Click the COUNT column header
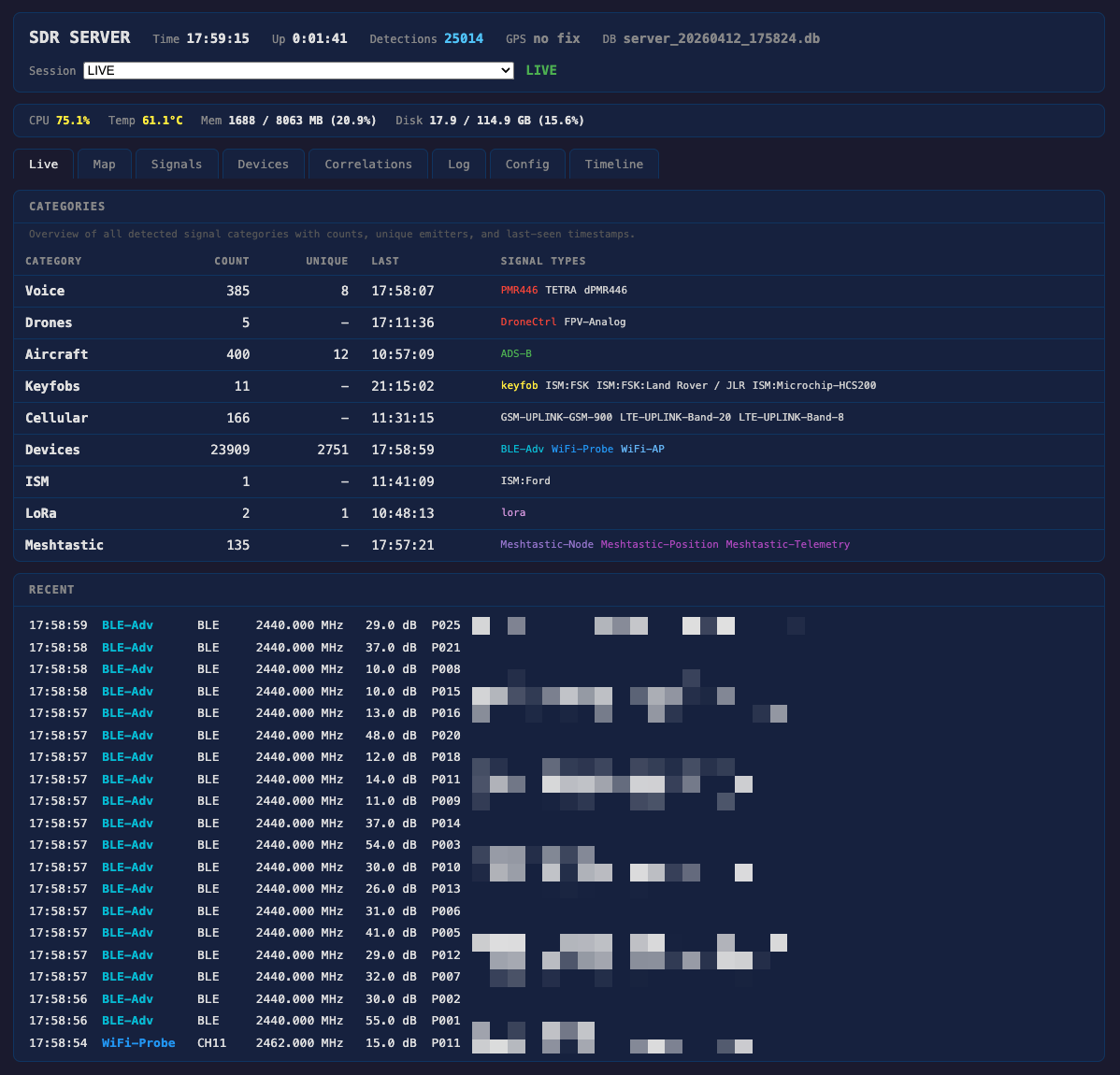The width and height of the screenshot is (1120, 1075). (x=232, y=262)
